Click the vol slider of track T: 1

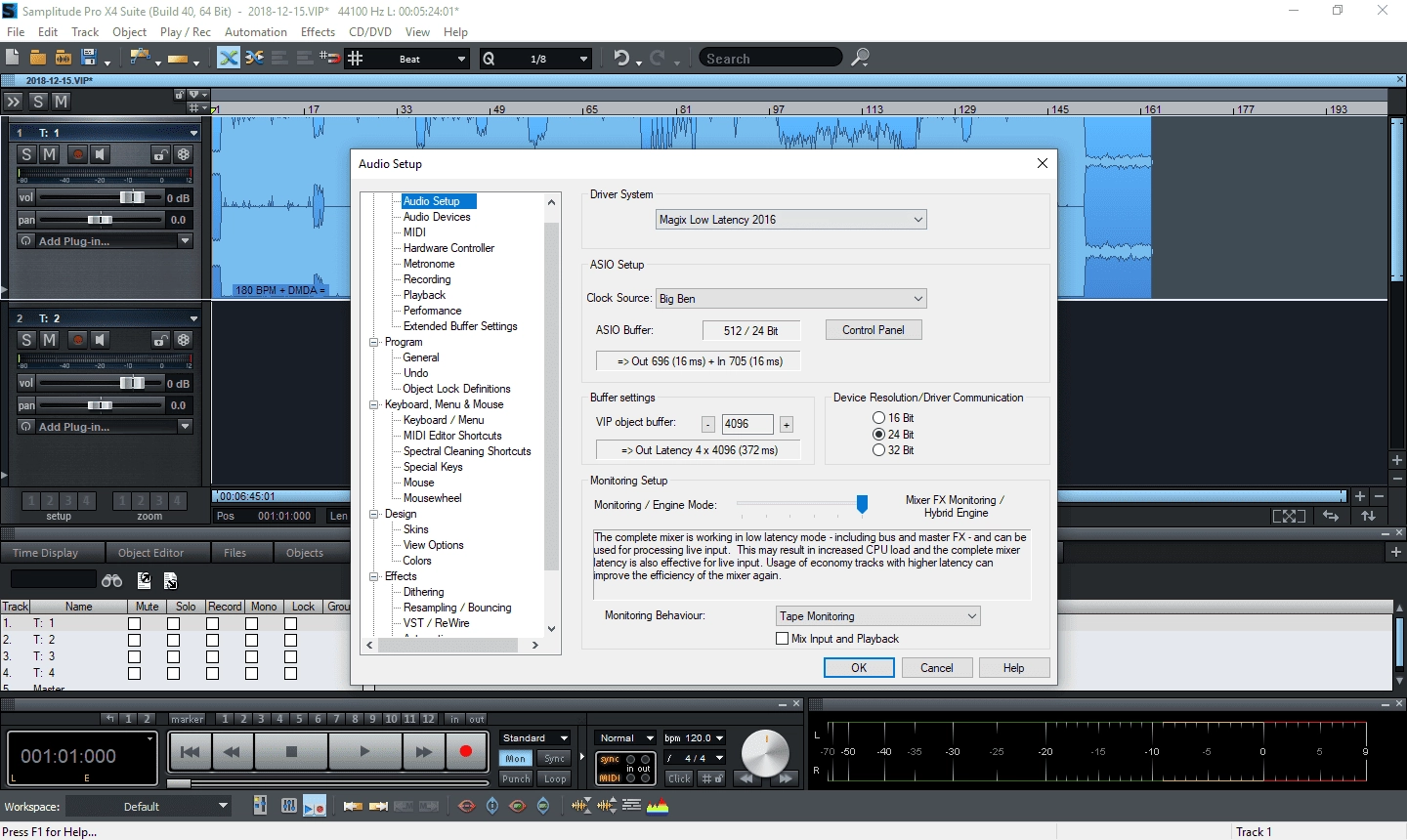click(131, 197)
